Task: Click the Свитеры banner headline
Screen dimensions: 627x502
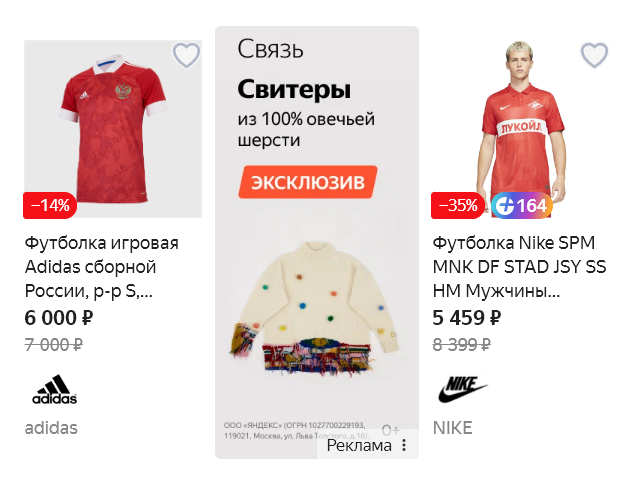Action: (294, 89)
